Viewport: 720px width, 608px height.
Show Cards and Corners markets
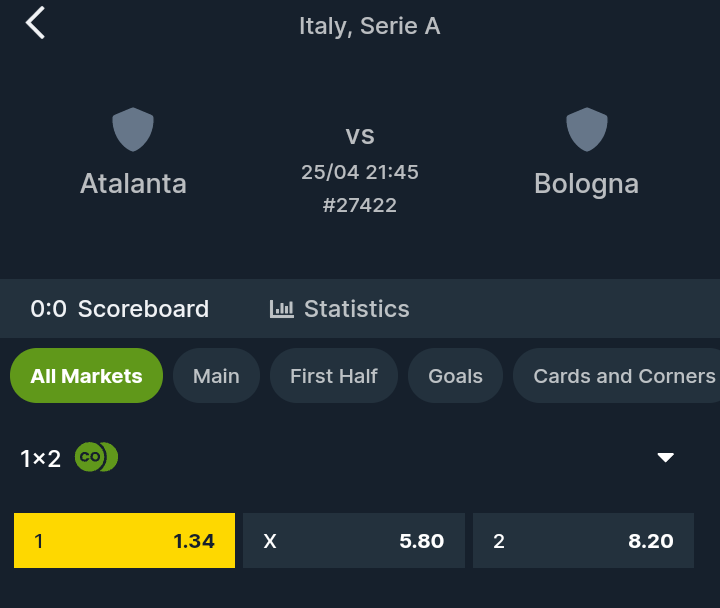[x=617, y=376]
